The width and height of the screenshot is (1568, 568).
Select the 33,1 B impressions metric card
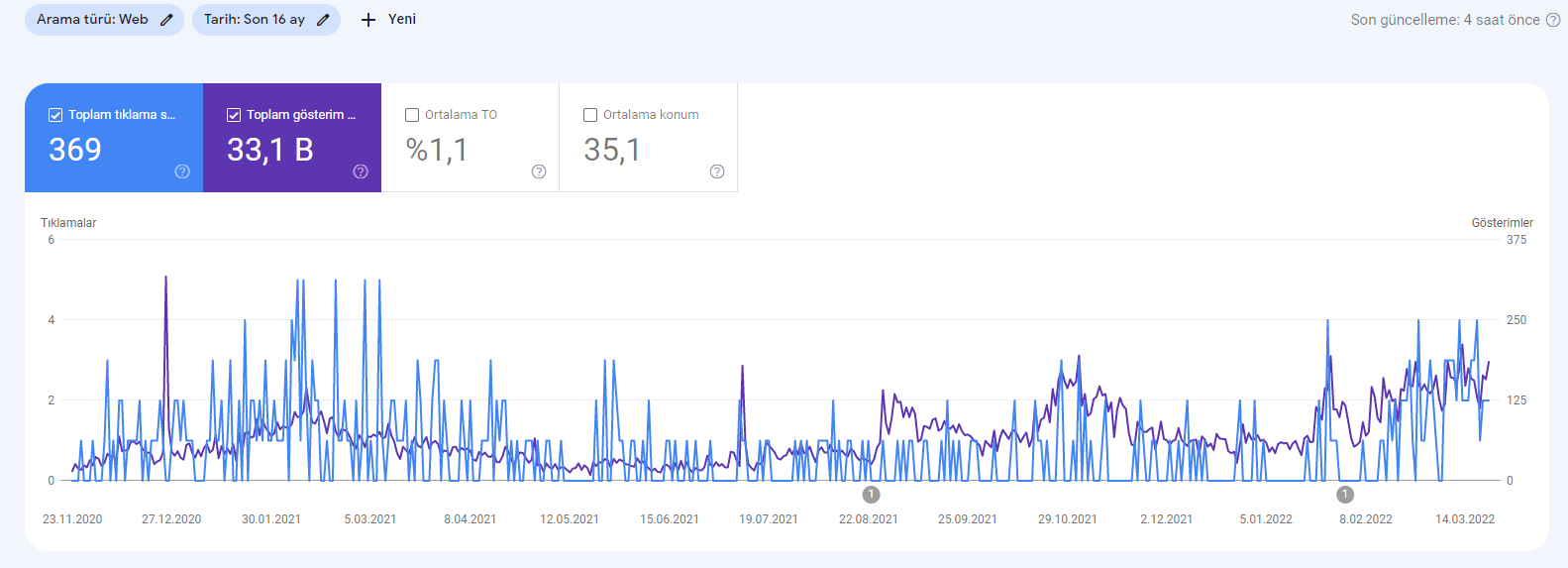coord(292,138)
